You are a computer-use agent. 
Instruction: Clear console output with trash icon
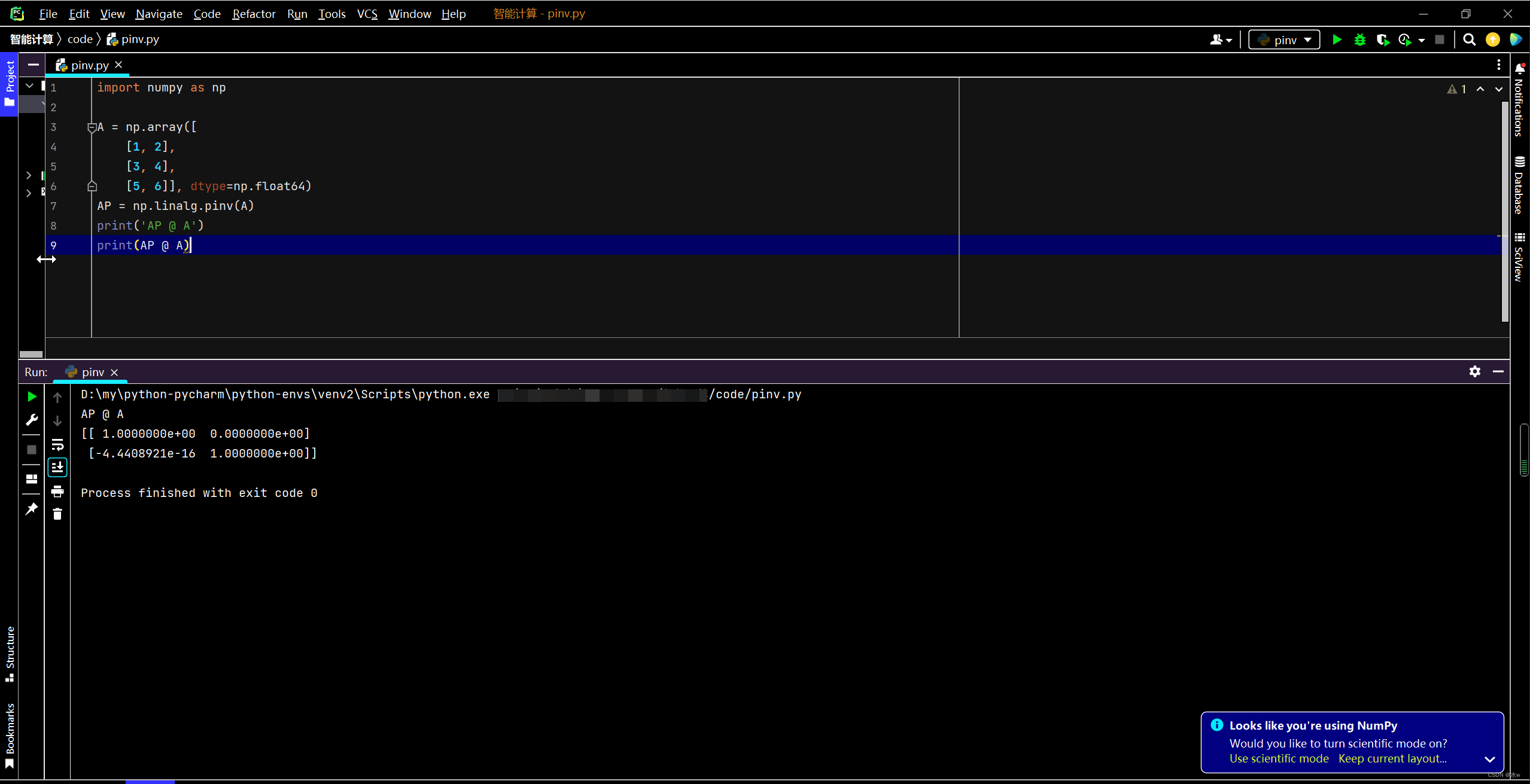(57, 514)
